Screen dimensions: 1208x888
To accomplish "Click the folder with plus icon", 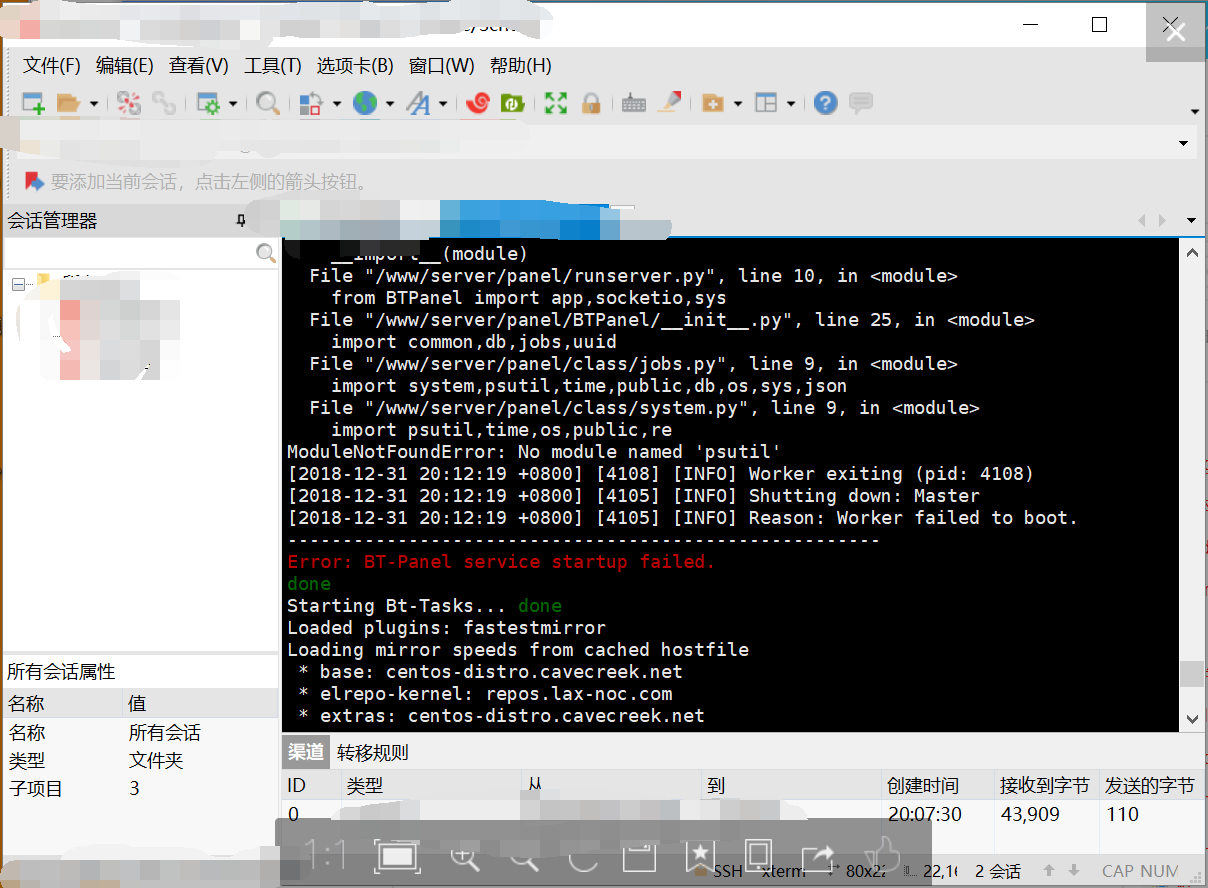I will tap(712, 103).
